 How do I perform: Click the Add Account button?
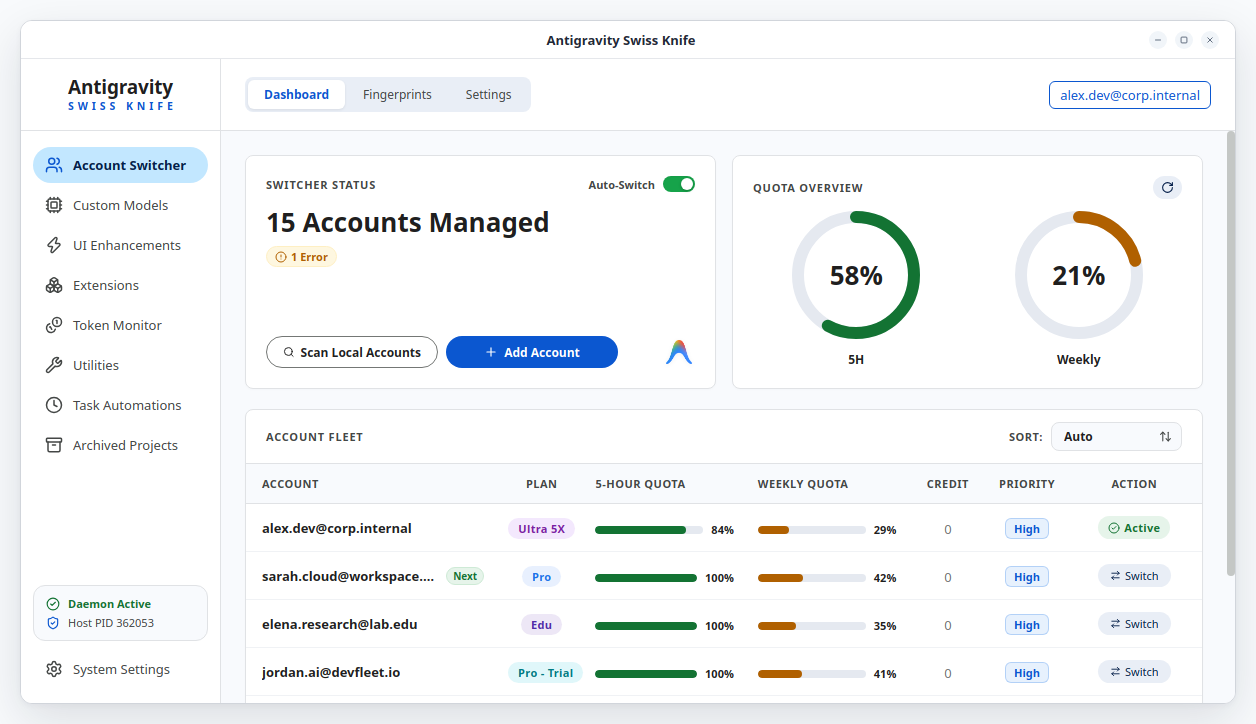tap(532, 352)
